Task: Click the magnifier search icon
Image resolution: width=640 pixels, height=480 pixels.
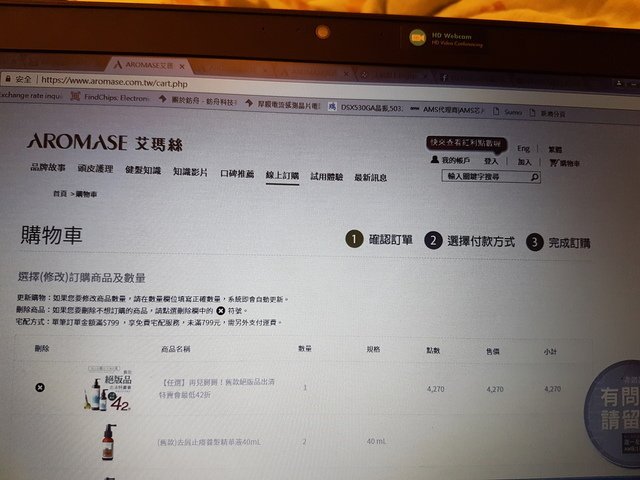Action: (535, 177)
